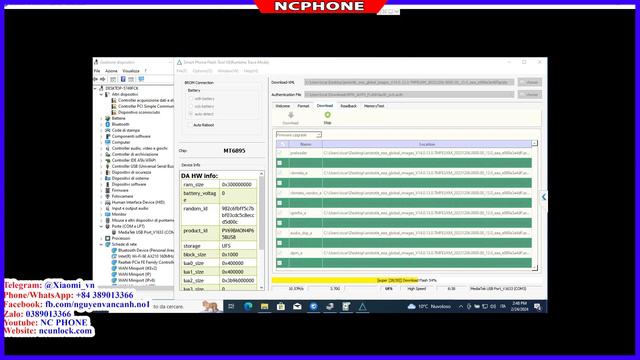
Task: Click the Stop button icon in flash tool
Action: 327,115
